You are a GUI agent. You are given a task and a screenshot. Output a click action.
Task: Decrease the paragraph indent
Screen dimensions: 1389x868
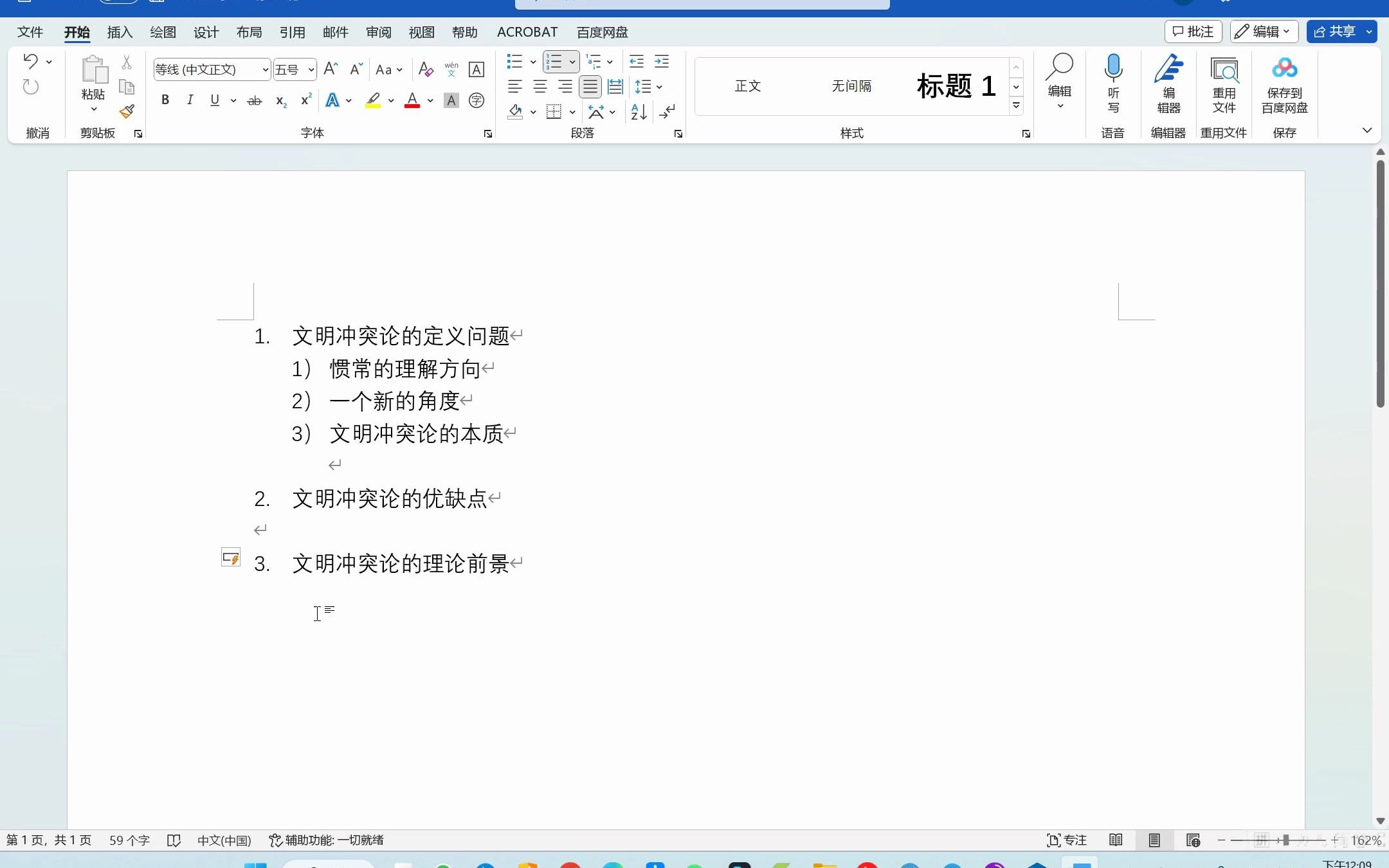(x=637, y=61)
